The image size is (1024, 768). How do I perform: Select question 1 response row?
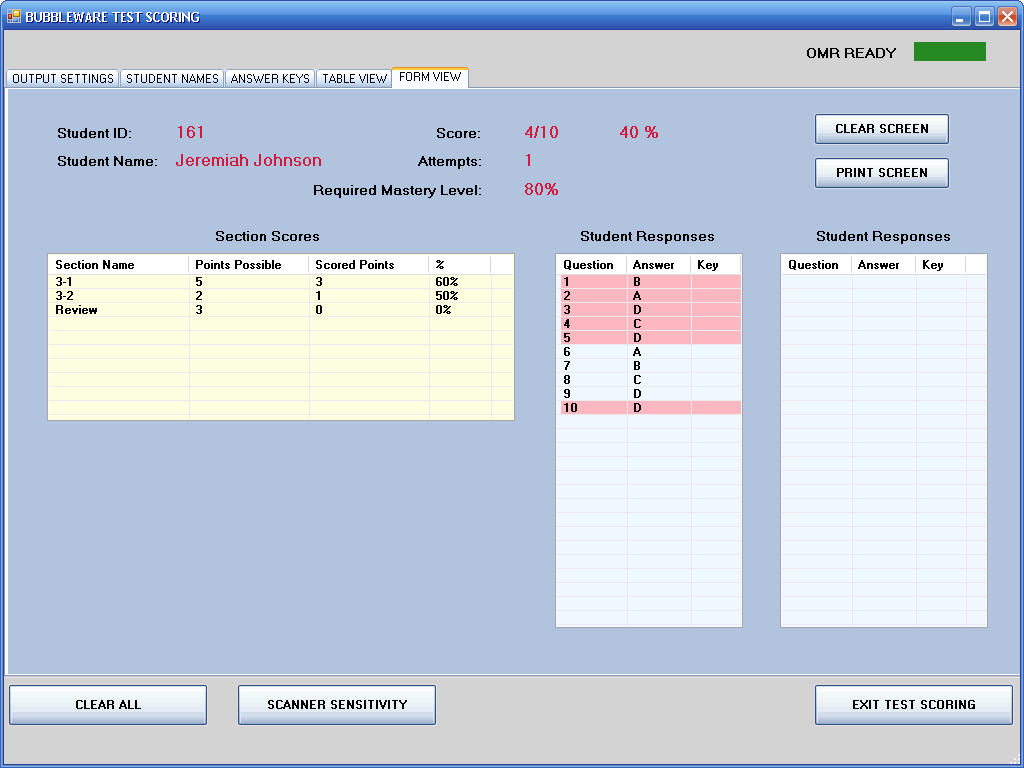point(650,281)
